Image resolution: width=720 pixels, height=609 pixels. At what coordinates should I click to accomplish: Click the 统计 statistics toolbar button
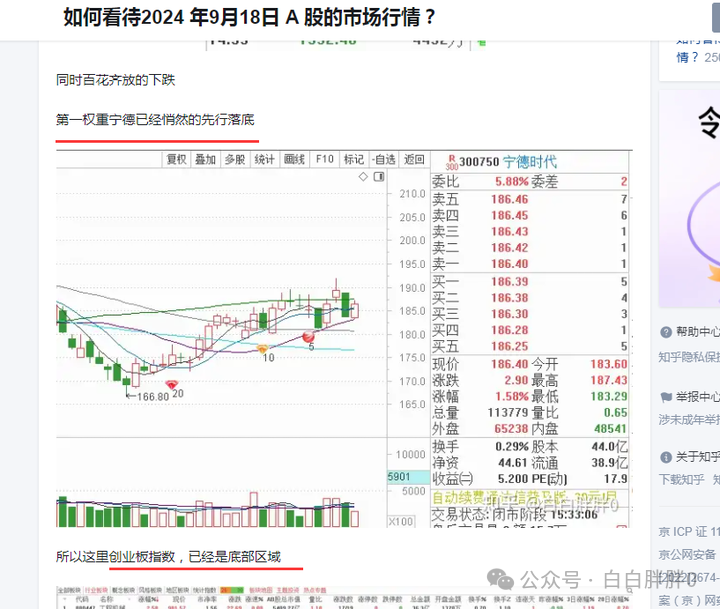coord(264,159)
